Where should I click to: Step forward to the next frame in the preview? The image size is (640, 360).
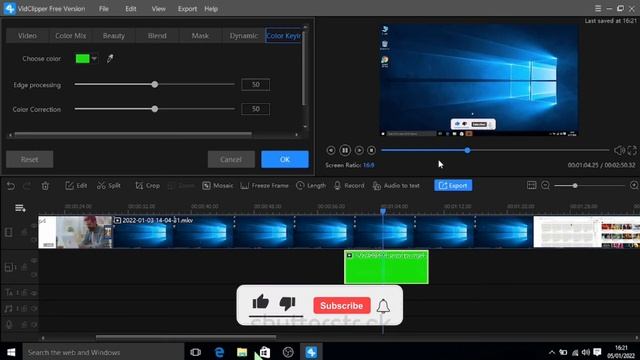point(359,150)
